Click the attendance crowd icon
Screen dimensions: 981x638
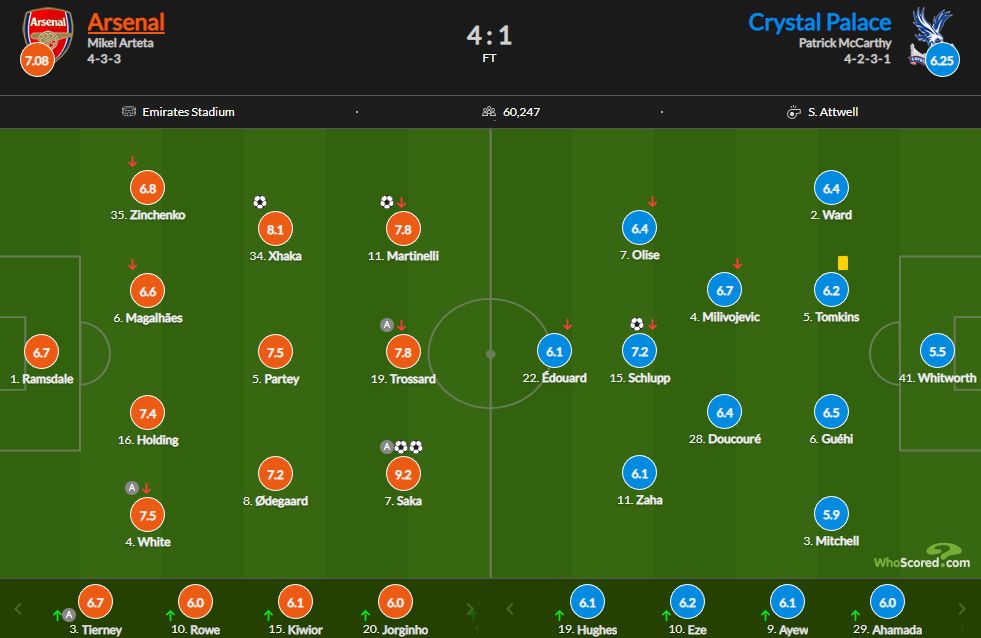coord(490,112)
